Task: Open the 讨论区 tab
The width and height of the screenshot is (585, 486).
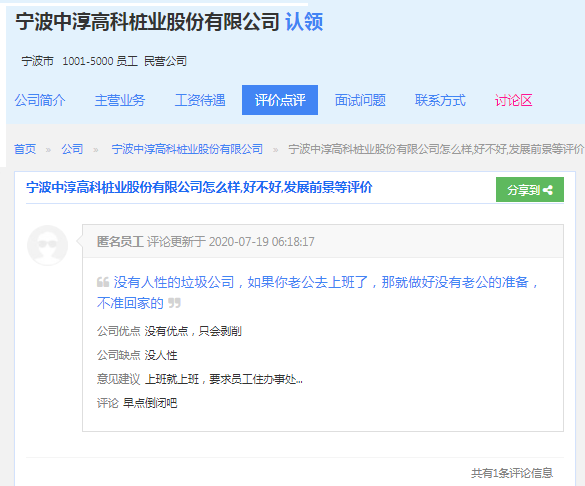Action: pos(513,100)
